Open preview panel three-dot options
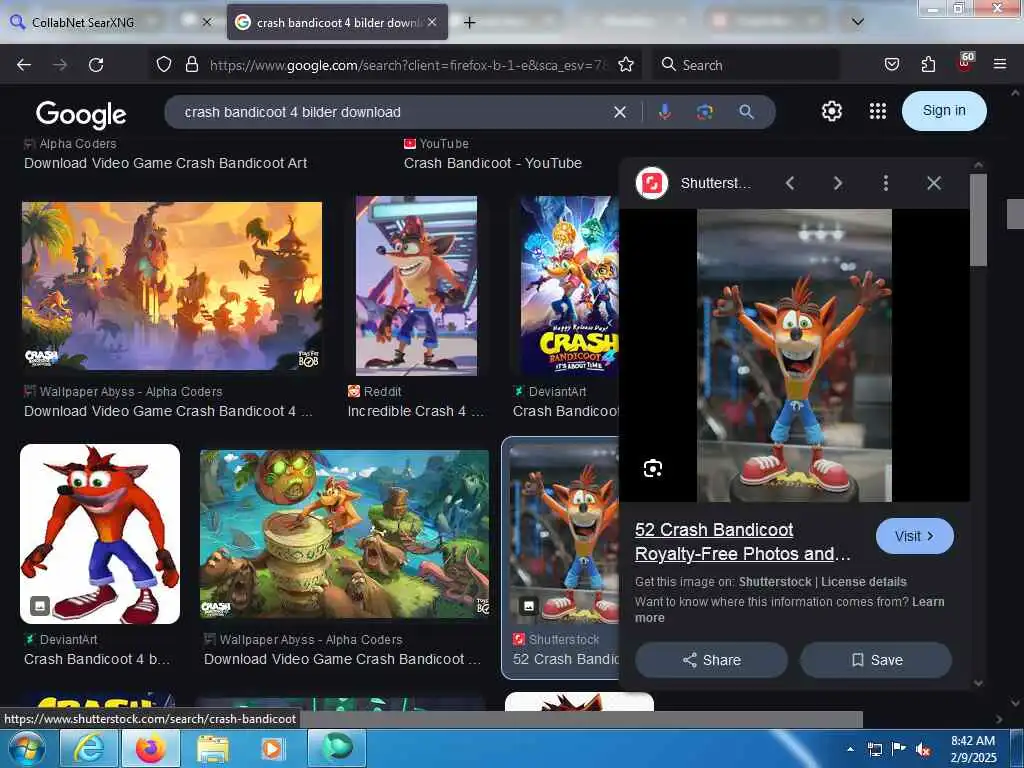 (886, 184)
